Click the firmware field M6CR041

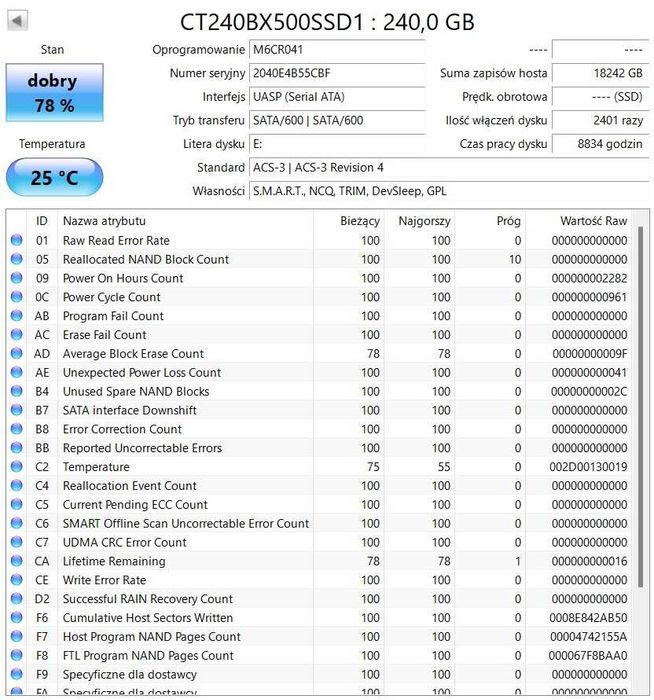[337, 50]
